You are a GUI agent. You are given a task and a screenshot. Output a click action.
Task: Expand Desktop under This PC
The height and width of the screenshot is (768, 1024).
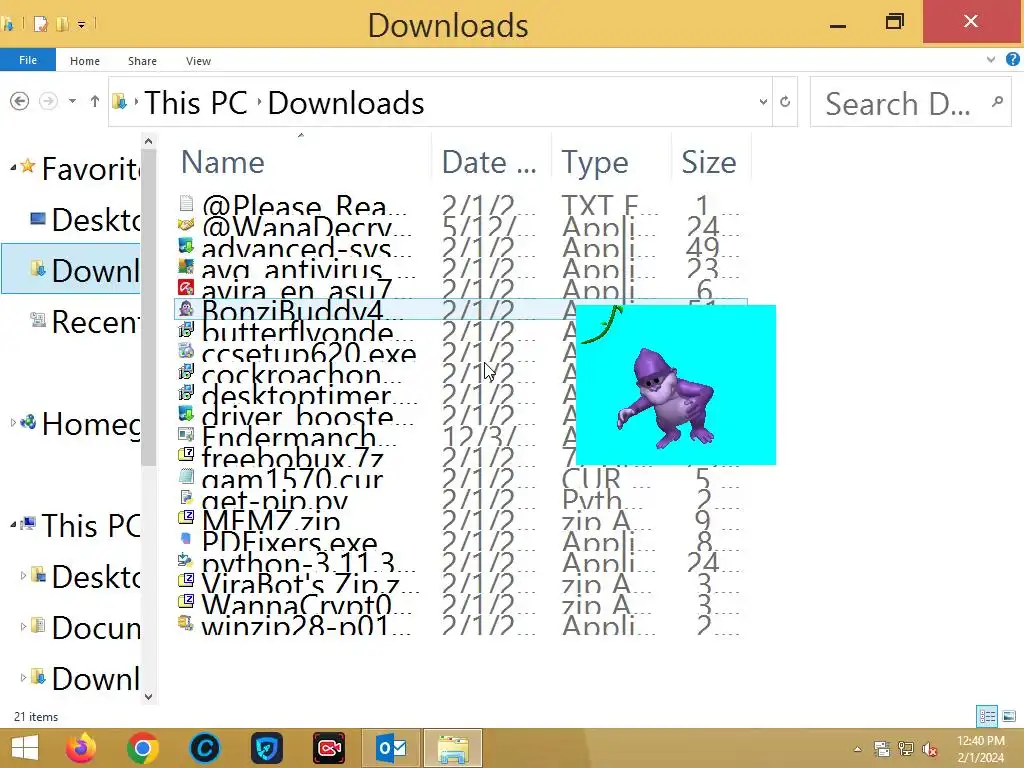24,576
